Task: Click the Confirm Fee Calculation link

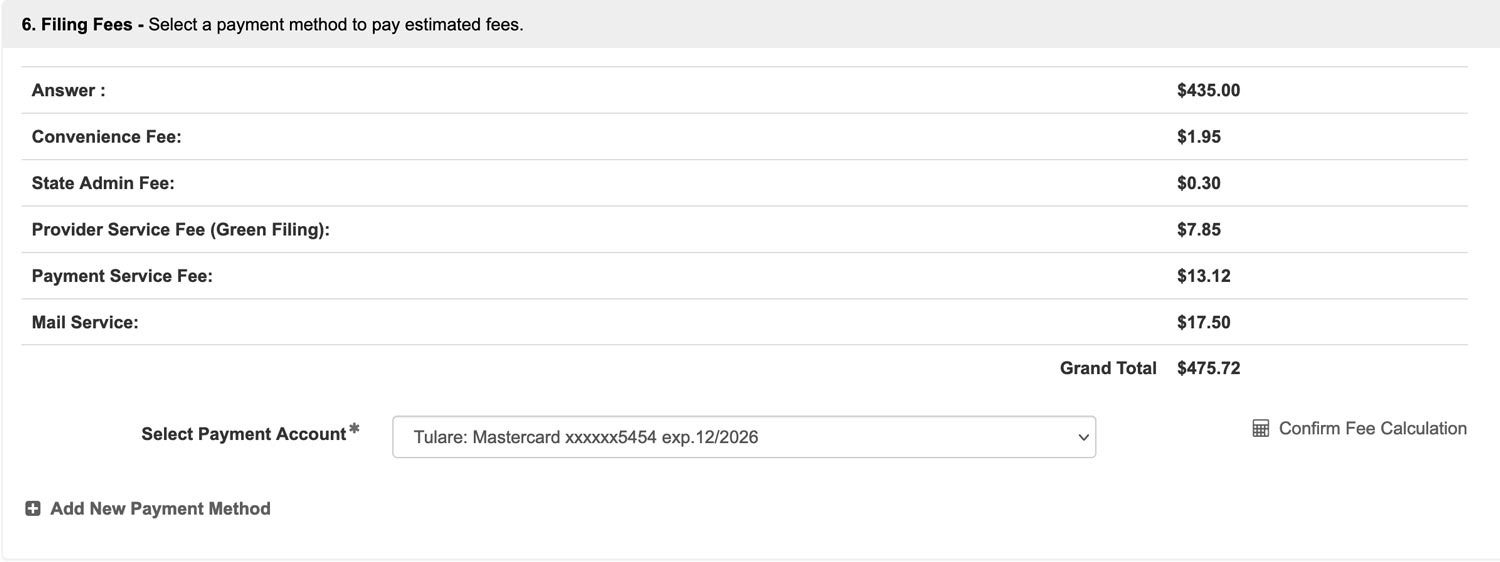Action: 1372,429
